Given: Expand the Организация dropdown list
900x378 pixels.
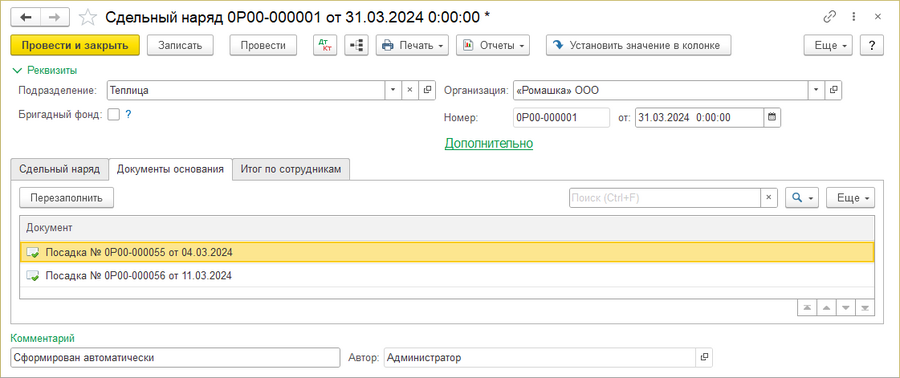Looking at the screenshot, I should [817, 90].
